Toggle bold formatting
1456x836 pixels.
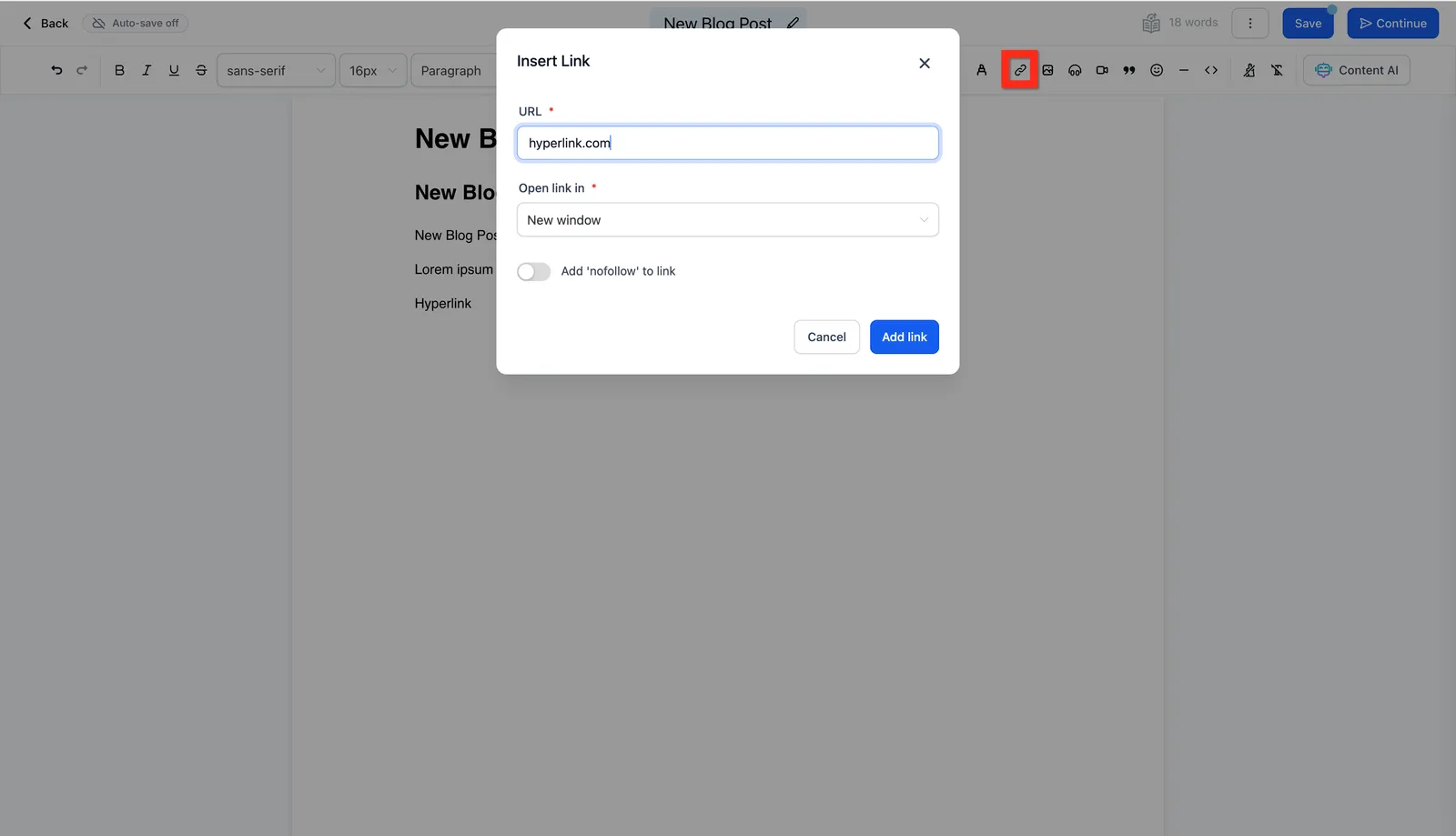pos(119,70)
